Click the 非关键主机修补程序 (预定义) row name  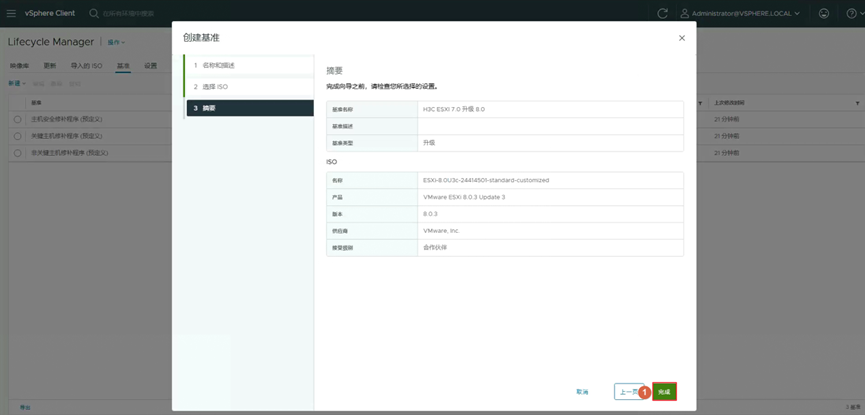(70, 152)
